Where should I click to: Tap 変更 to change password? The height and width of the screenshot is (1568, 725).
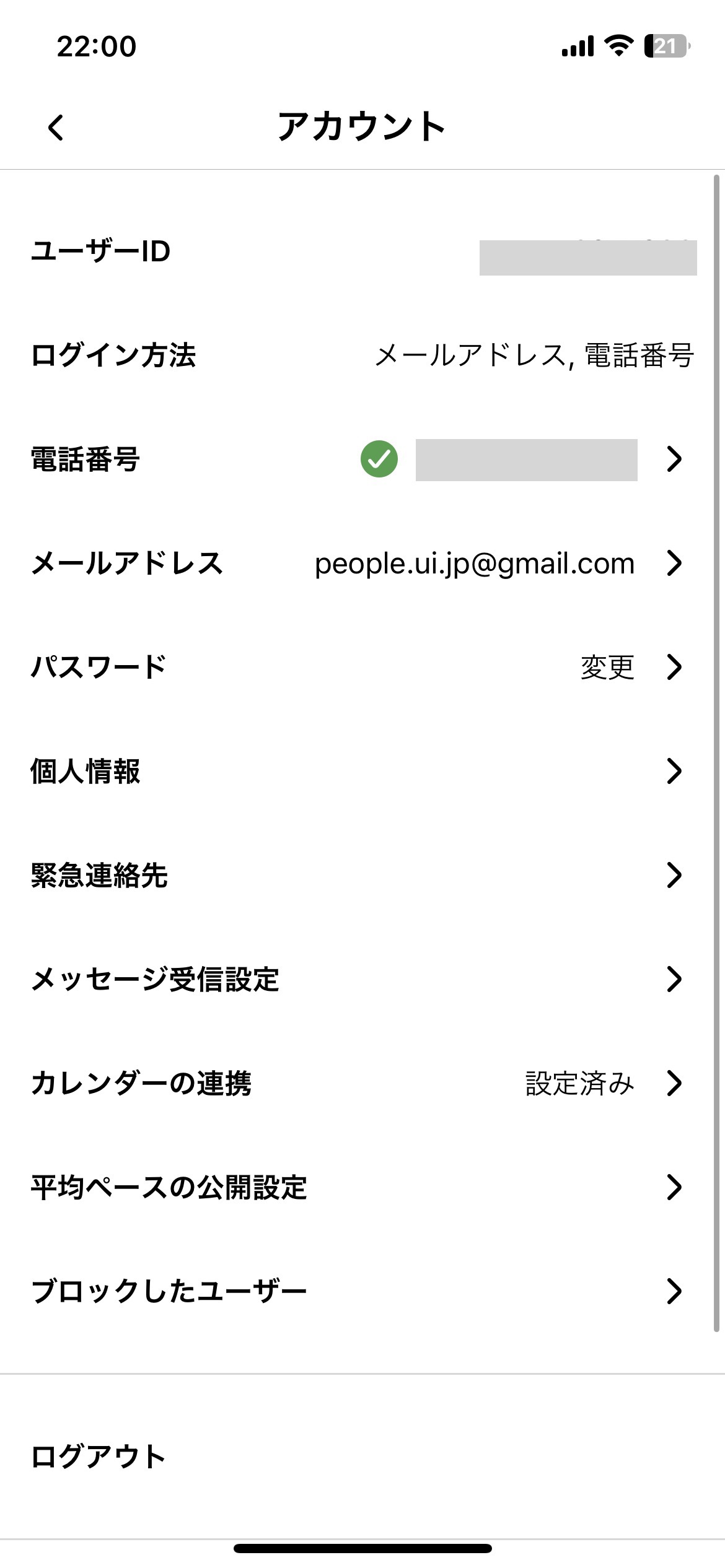(607, 667)
